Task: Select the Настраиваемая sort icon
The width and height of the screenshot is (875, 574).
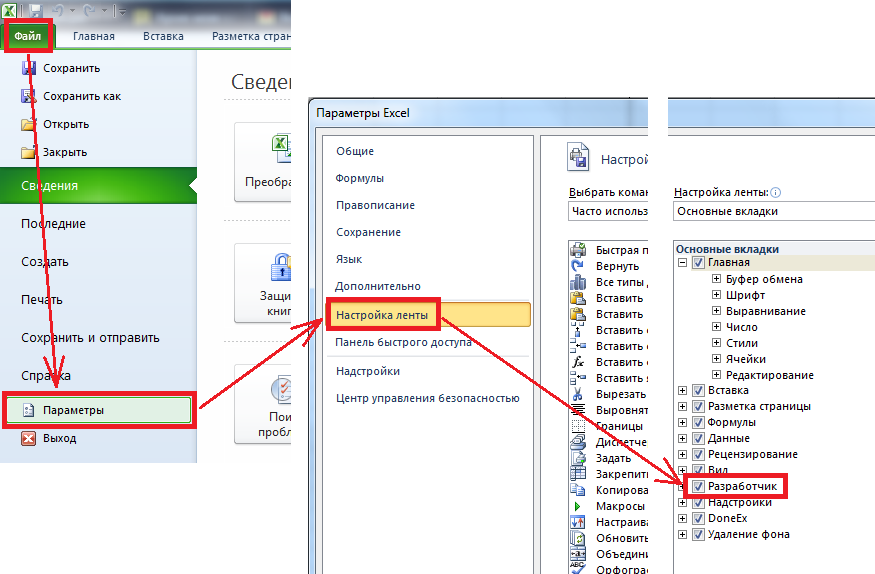Action: 578,523
